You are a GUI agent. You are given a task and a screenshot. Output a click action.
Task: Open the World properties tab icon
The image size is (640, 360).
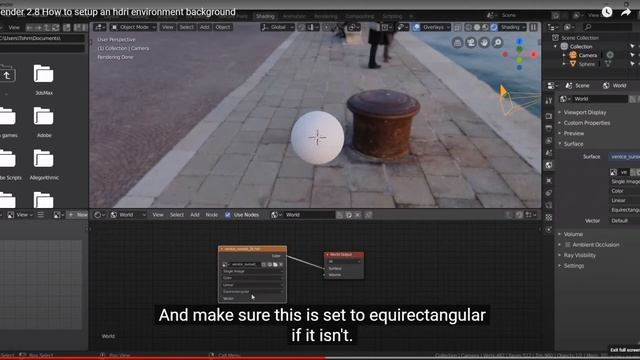pyautogui.click(x=549, y=165)
